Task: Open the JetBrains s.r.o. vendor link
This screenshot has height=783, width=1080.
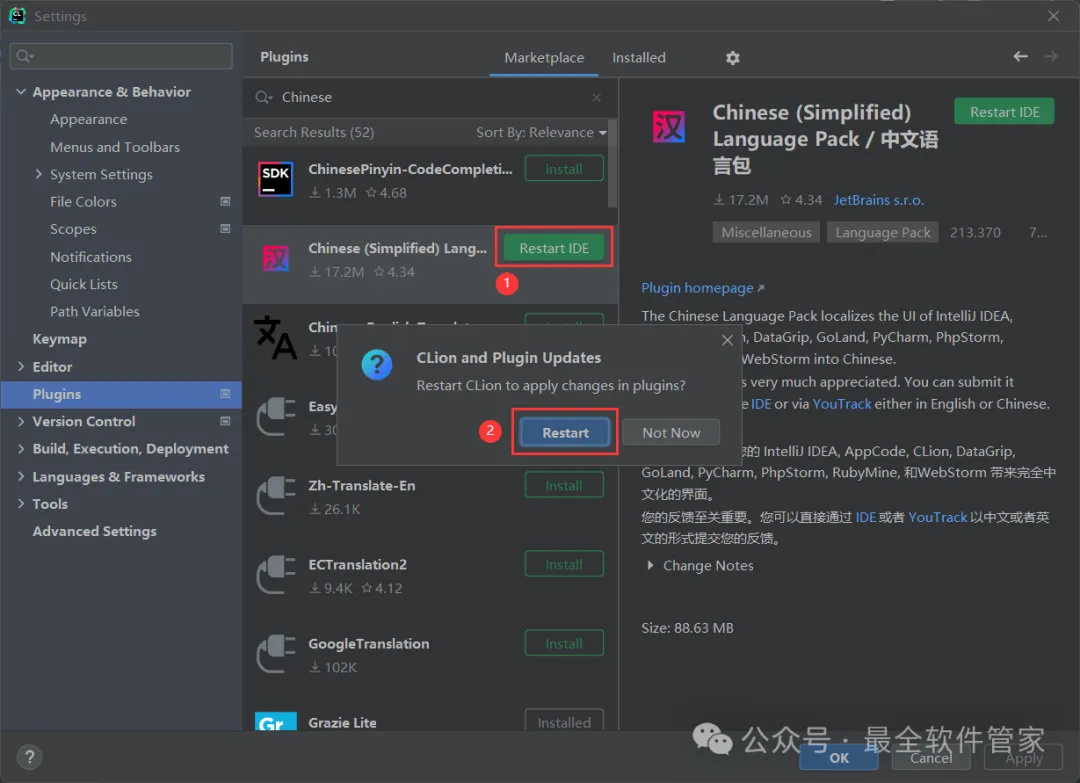Action: [x=879, y=200]
